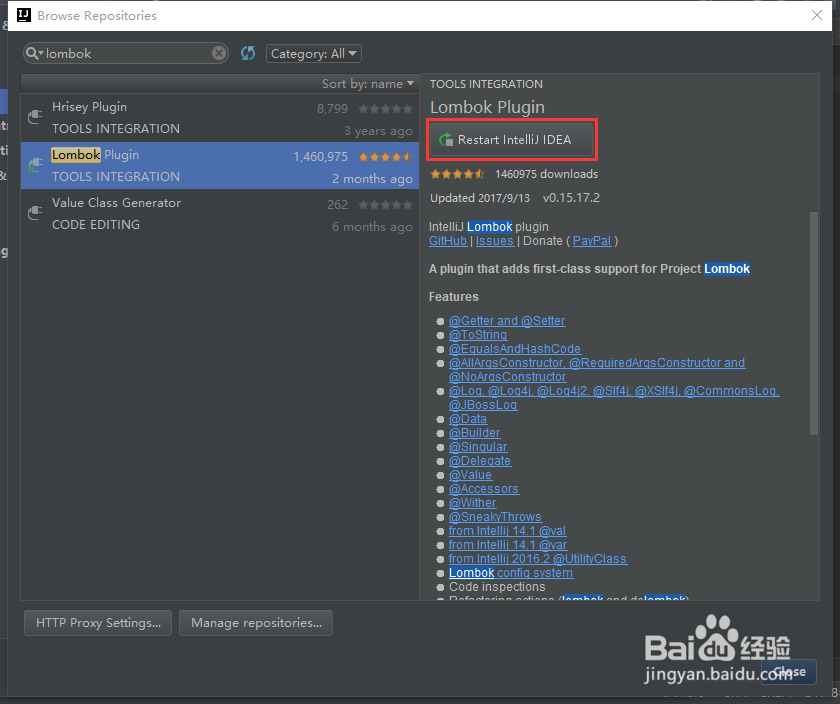Open the @Log, @Log4j logging link
Viewport: 840px width, 704px height.
point(614,391)
